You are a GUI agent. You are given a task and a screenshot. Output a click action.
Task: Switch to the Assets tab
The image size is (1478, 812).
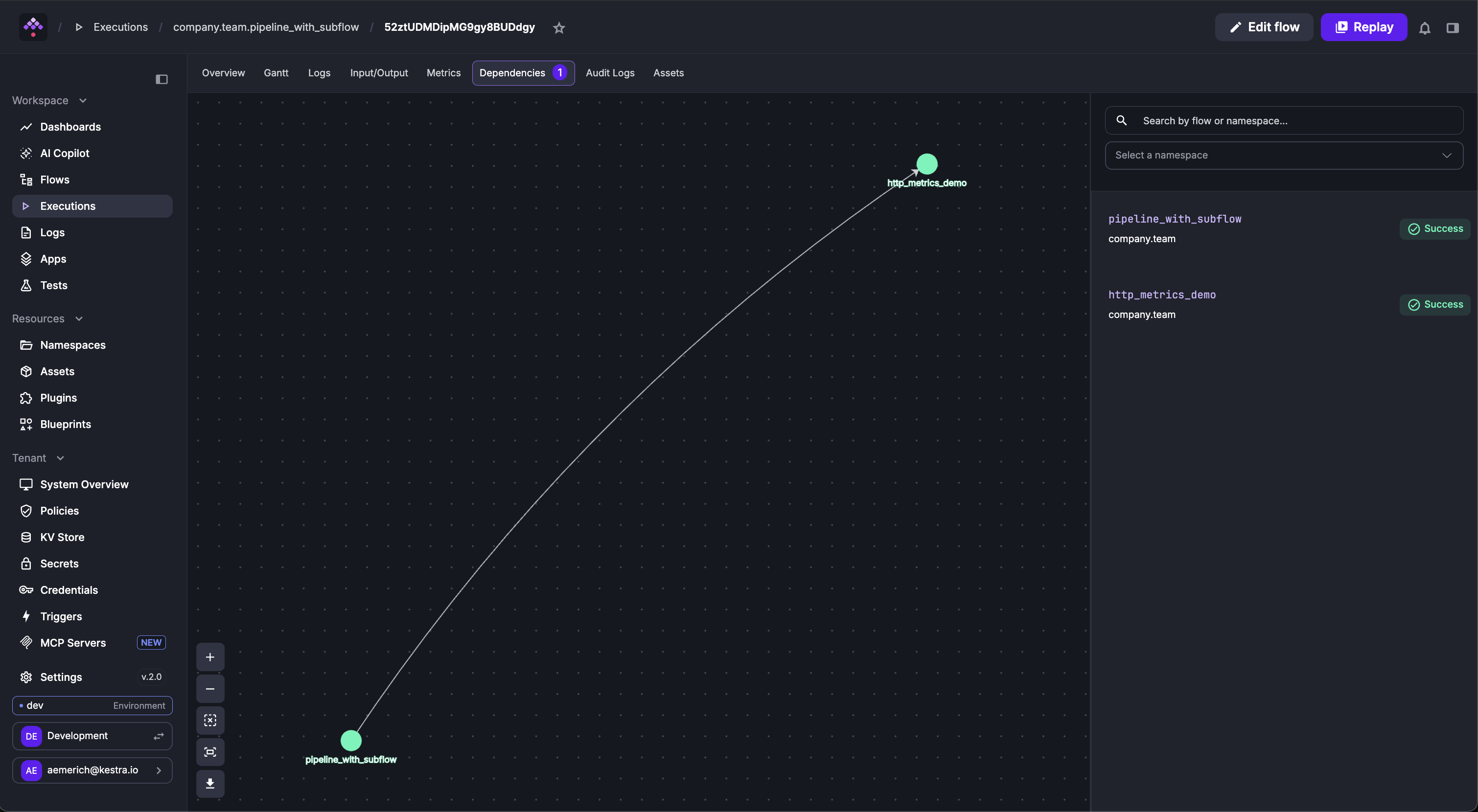[x=669, y=73]
